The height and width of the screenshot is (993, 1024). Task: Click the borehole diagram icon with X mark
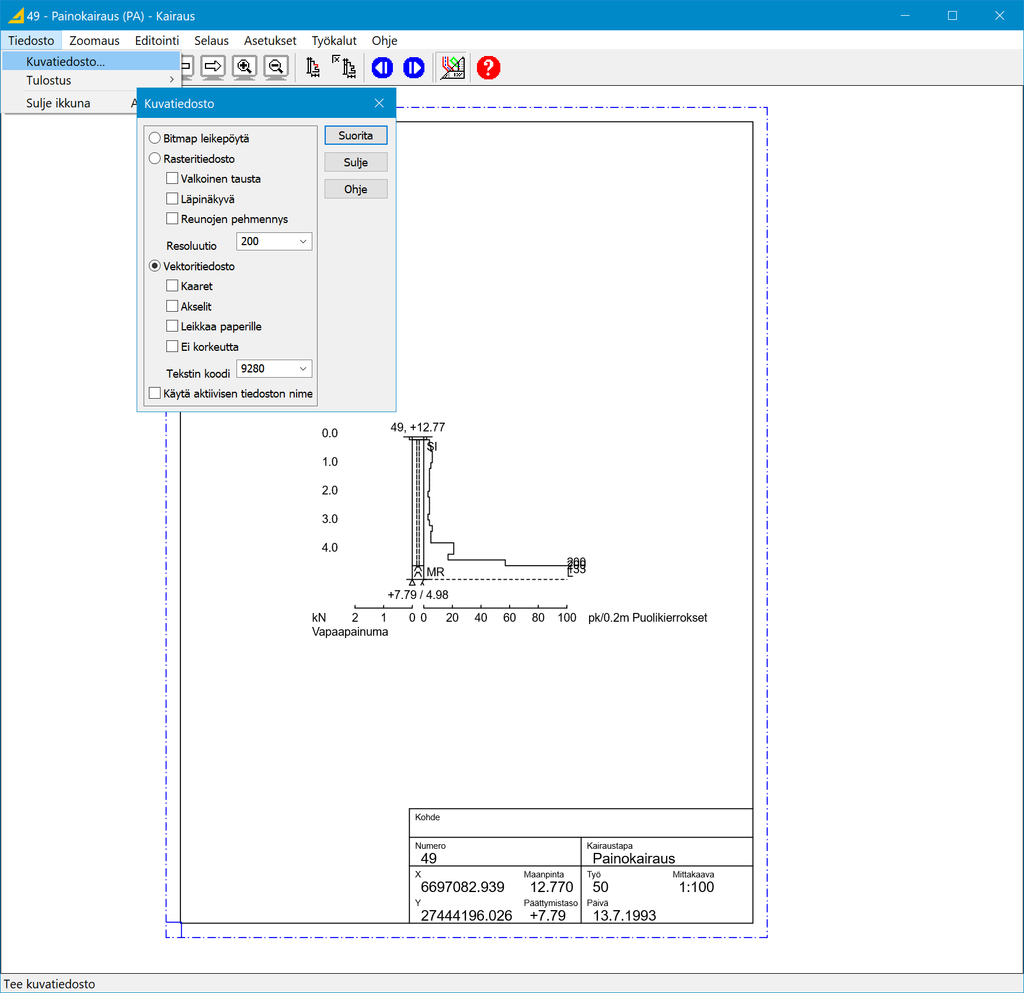coord(345,67)
